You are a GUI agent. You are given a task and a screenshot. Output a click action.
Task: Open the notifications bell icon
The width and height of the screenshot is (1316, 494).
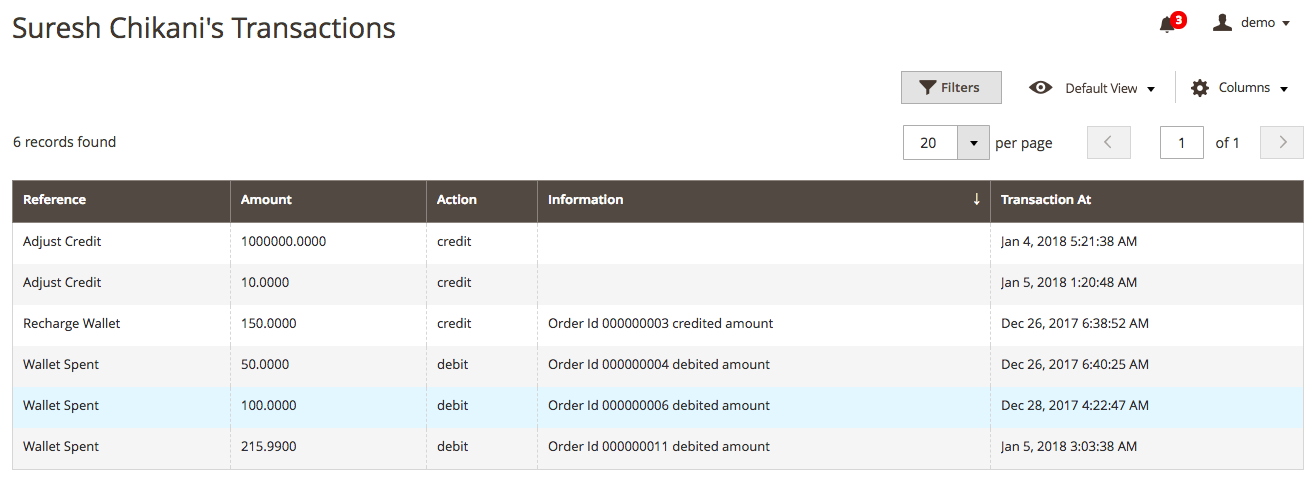pyautogui.click(x=1167, y=24)
